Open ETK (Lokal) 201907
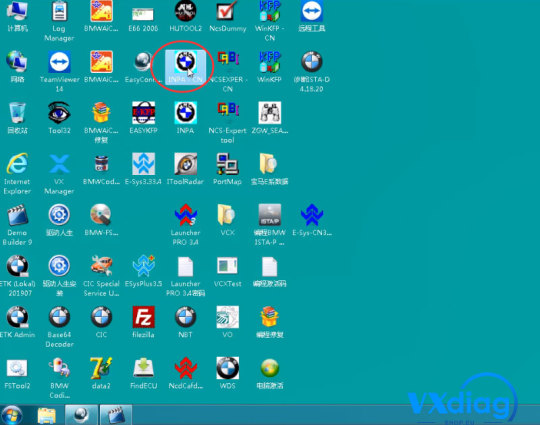Image resolution: width=540 pixels, height=425 pixels. (x=17, y=276)
